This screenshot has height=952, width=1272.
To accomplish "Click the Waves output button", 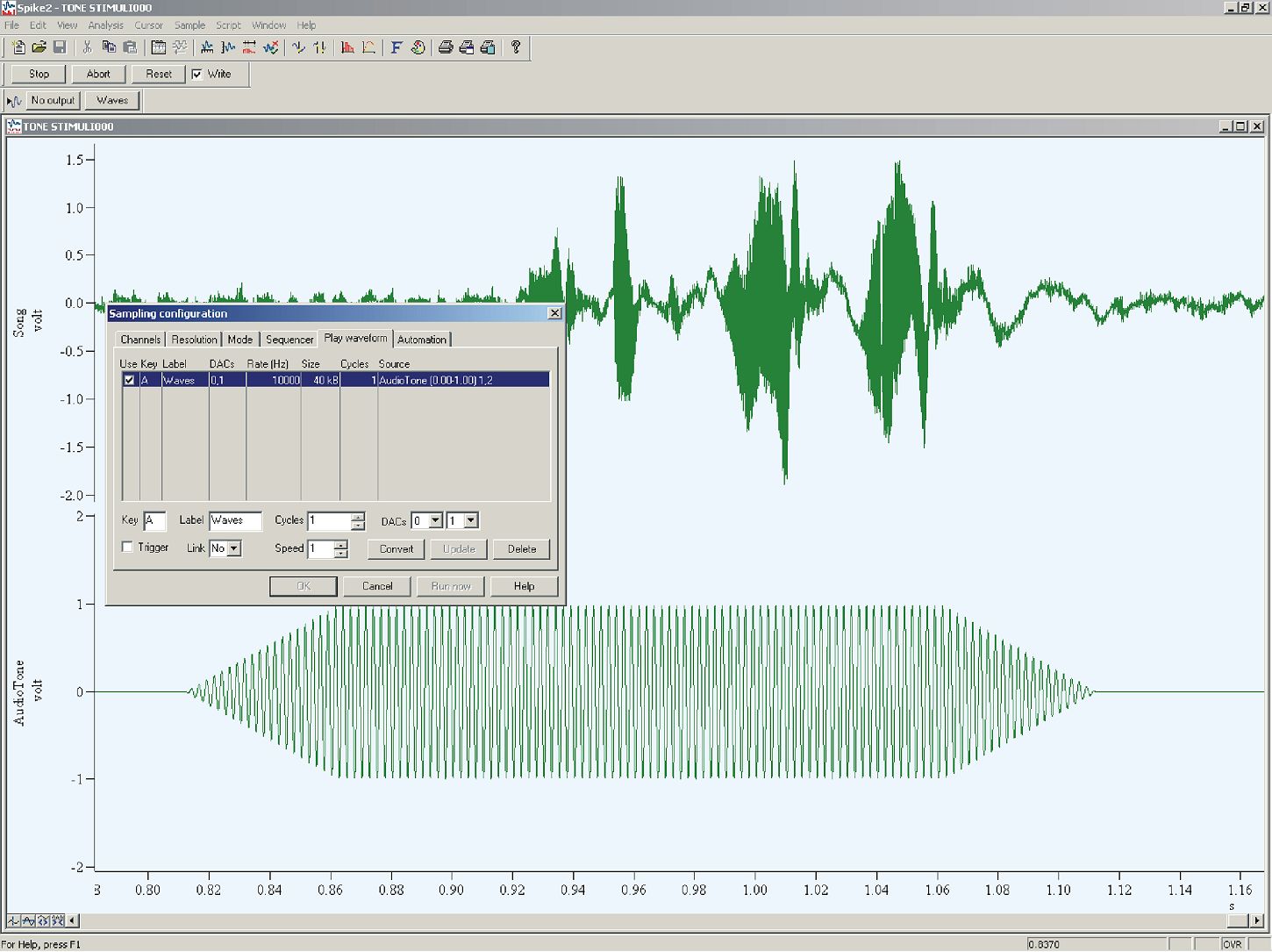I will (111, 100).
